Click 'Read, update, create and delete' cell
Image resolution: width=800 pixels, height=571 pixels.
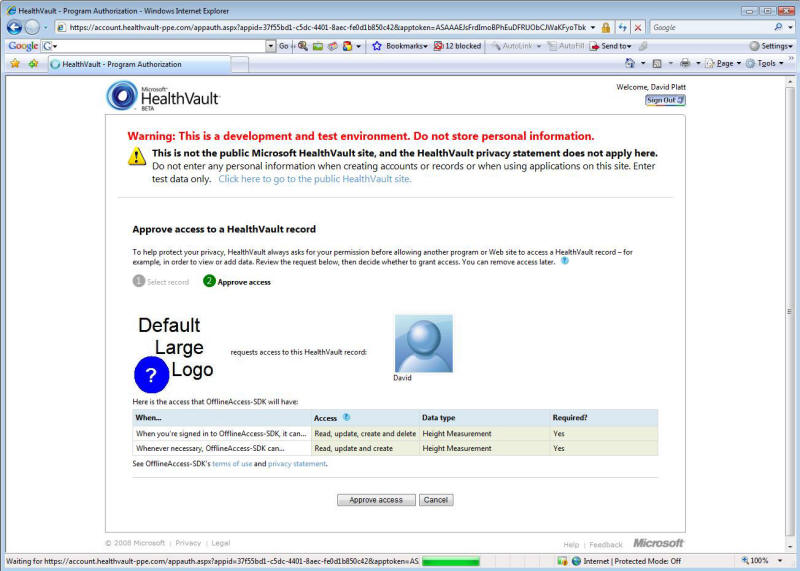[x=365, y=433]
